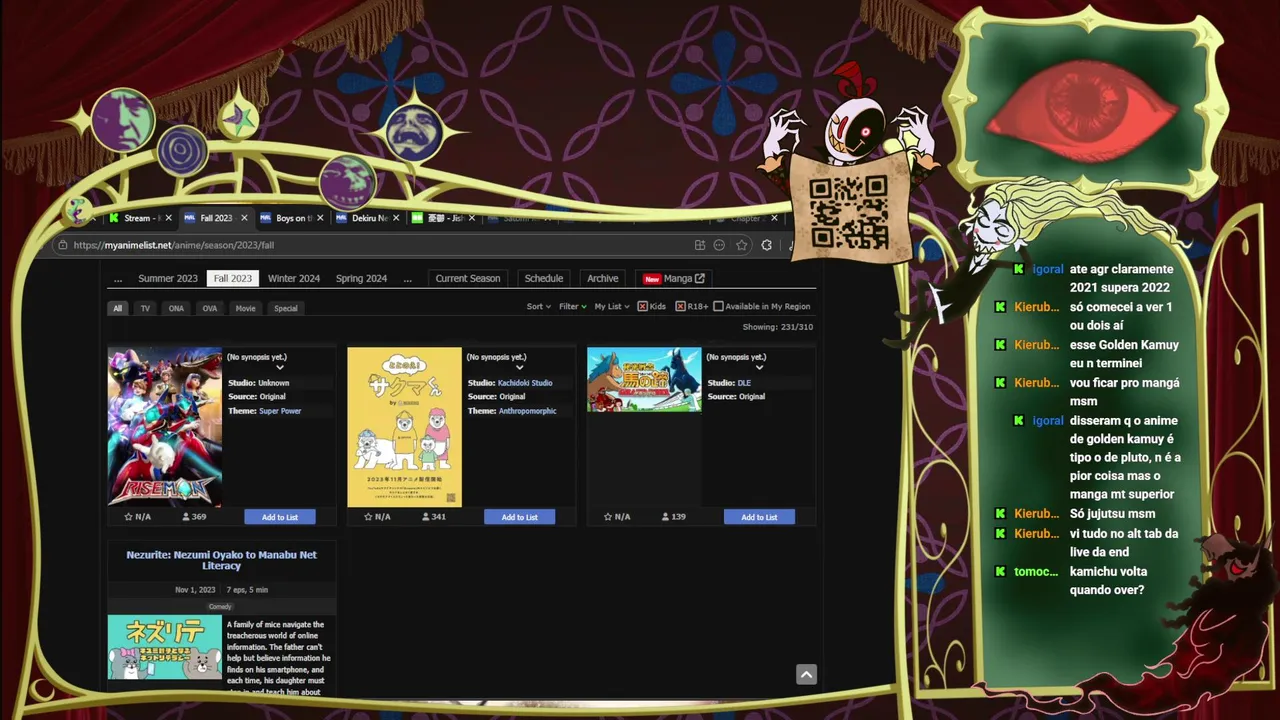
Task: Open the My List dropdown
Action: click(612, 307)
